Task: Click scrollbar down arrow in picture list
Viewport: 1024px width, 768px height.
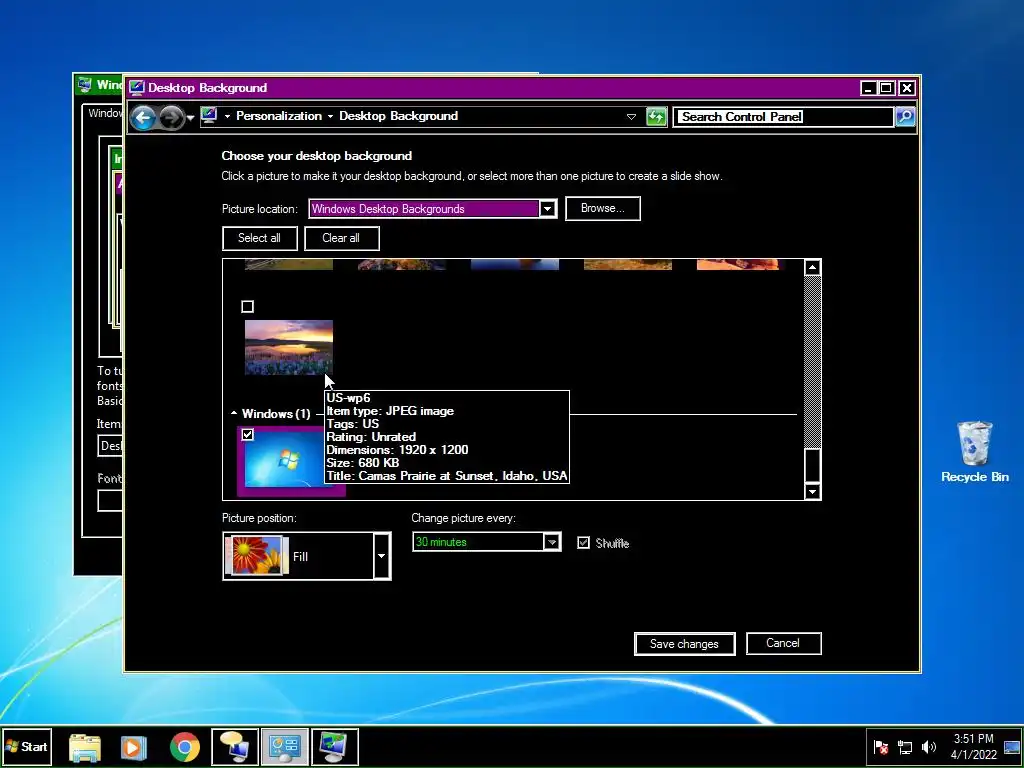Action: click(812, 492)
